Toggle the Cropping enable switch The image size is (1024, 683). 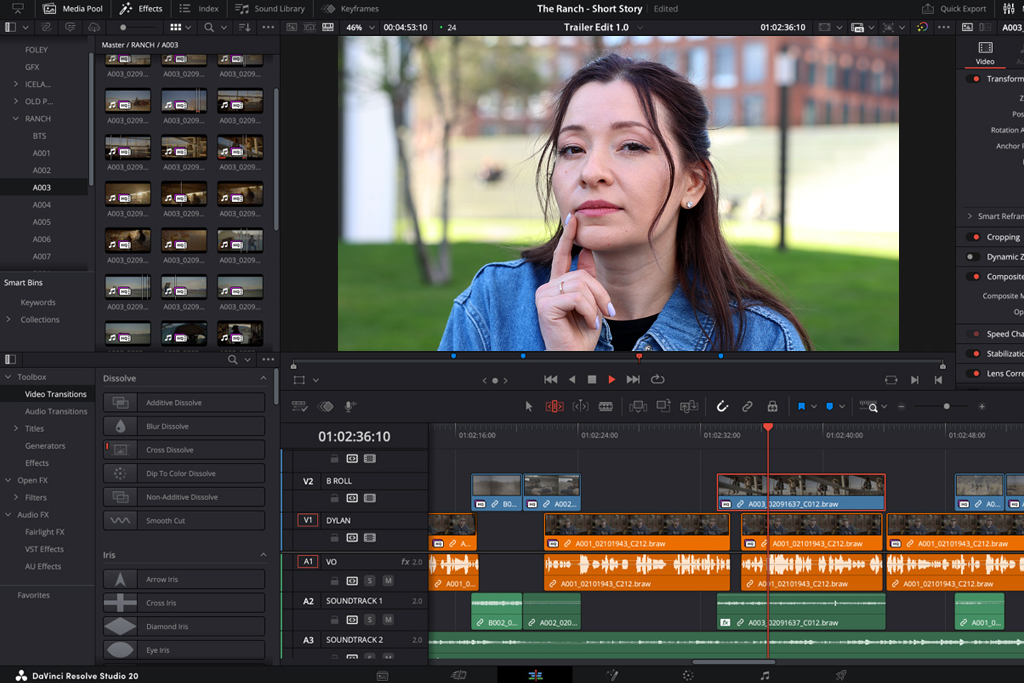[975, 237]
